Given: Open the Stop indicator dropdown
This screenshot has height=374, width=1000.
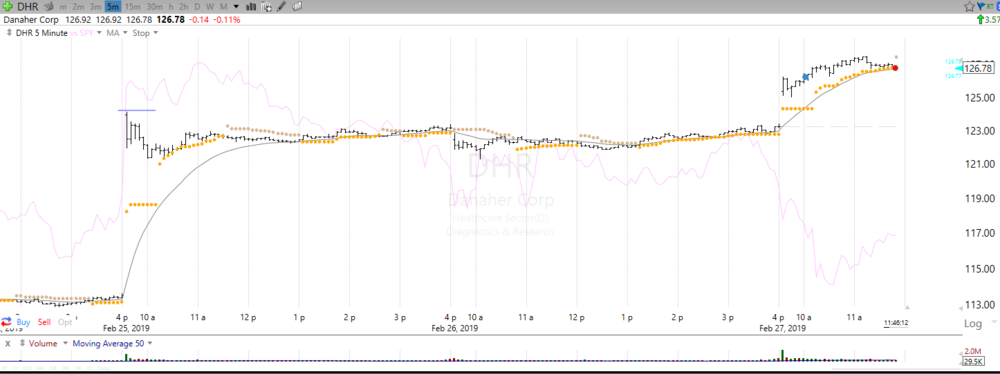Looking at the screenshot, I should 156,33.
